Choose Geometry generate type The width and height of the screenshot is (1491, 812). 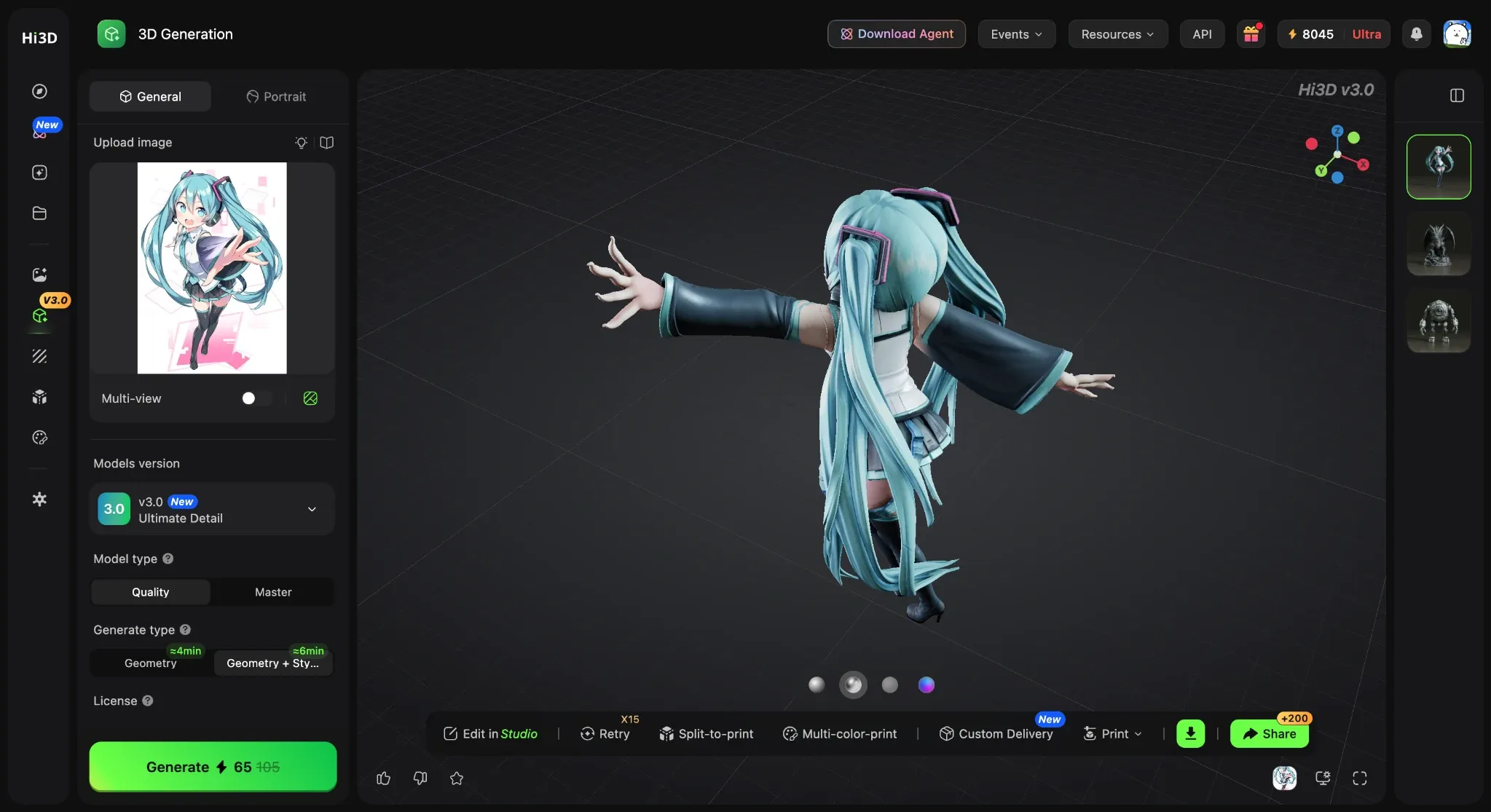[151, 663]
